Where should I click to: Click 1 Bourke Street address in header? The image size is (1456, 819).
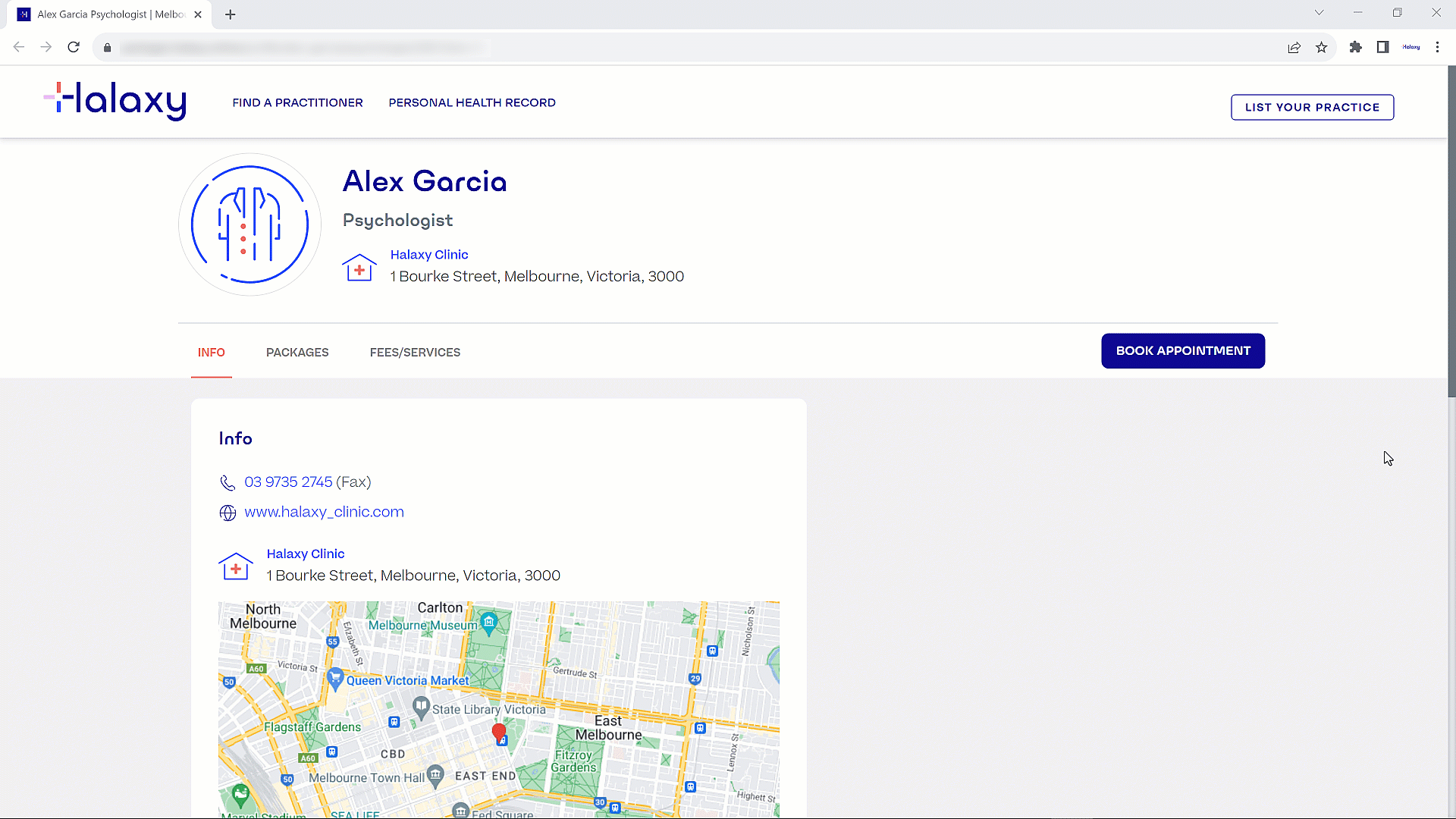pyautogui.click(x=537, y=277)
